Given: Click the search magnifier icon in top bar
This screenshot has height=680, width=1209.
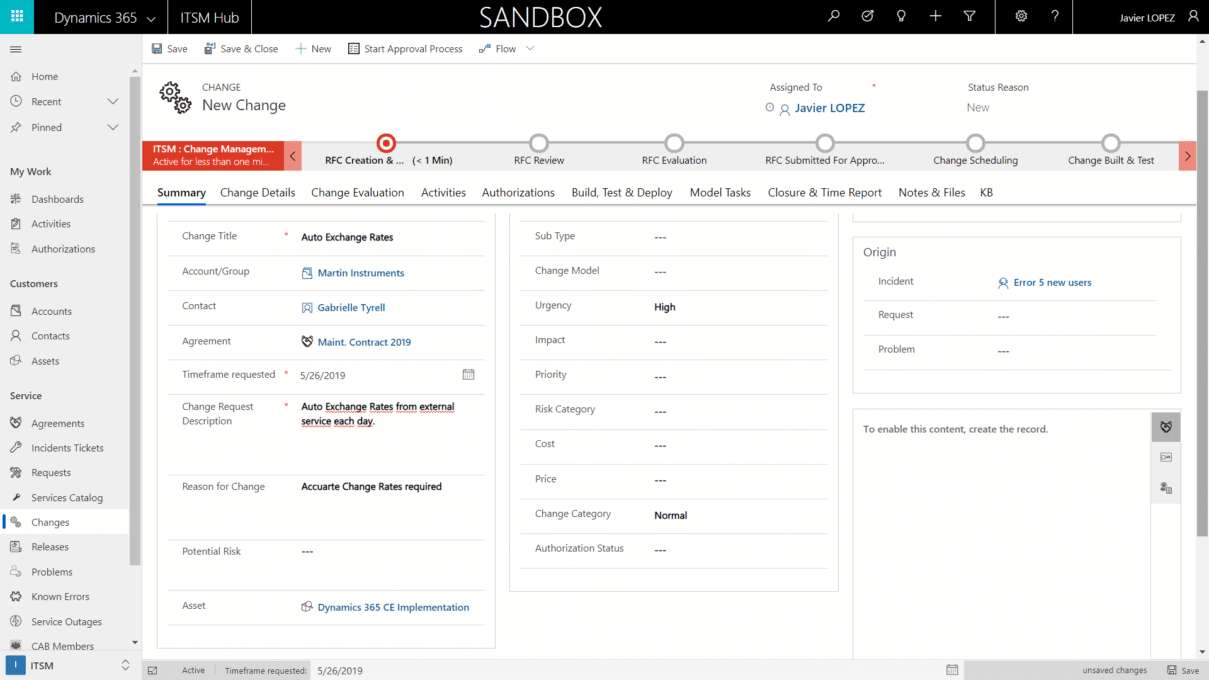Looking at the screenshot, I should click(834, 16).
